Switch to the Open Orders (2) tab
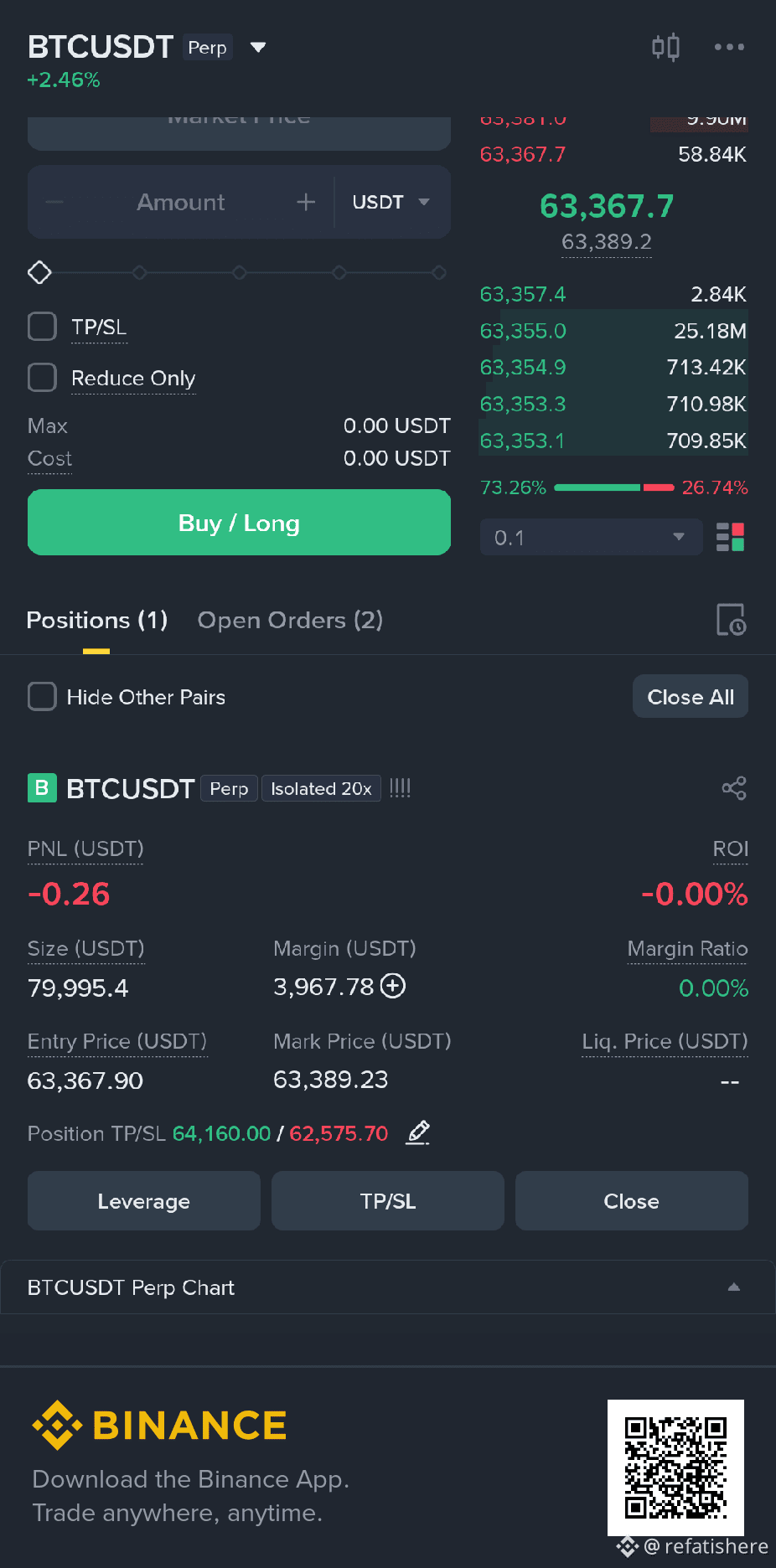This screenshot has height=1568, width=776. point(290,620)
